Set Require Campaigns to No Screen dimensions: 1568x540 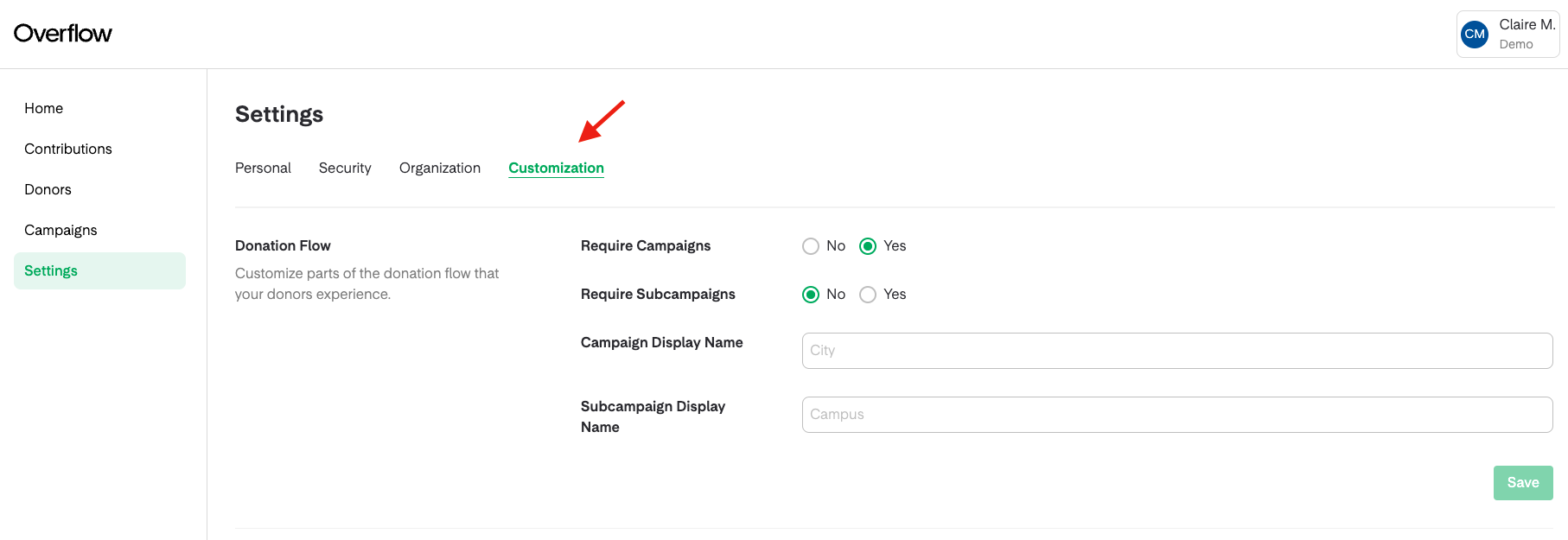coord(811,246)
